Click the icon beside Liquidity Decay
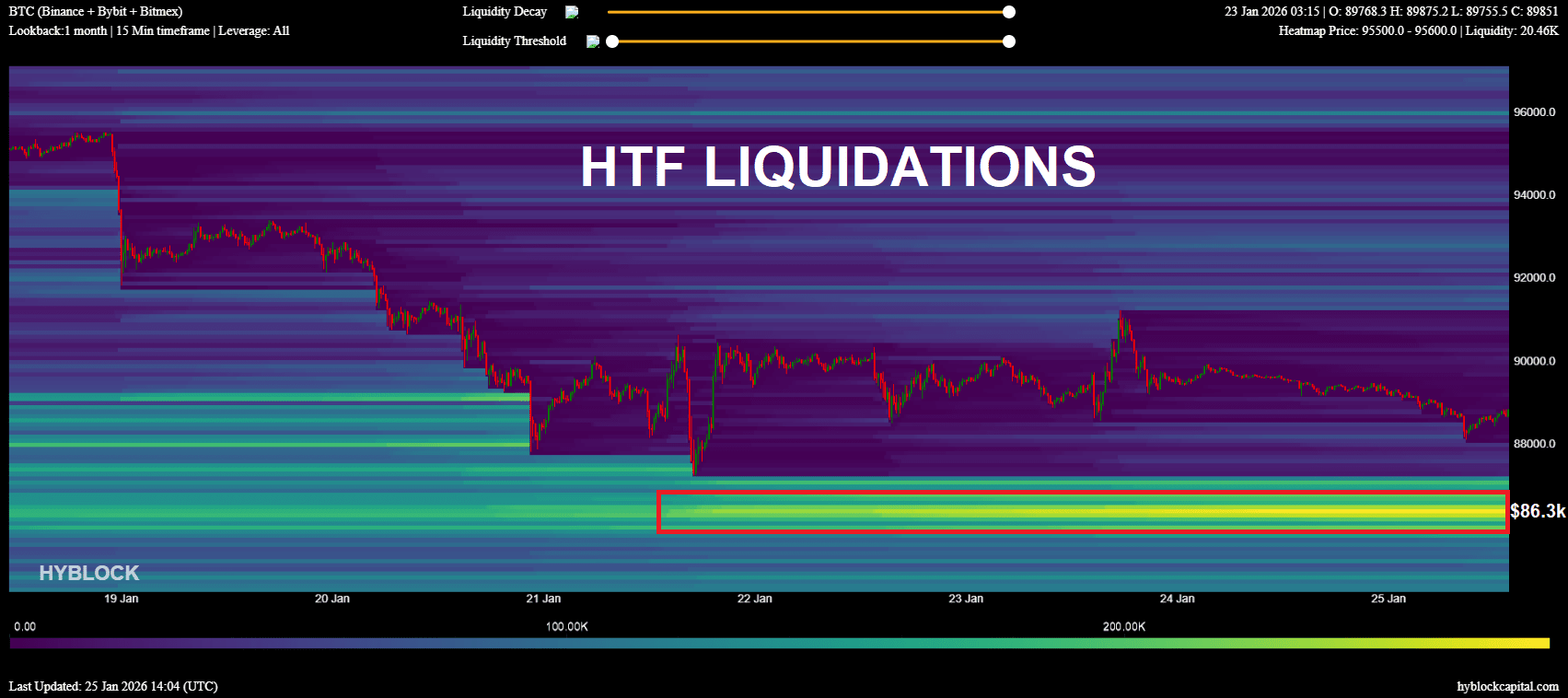 (x=572, y=12)
